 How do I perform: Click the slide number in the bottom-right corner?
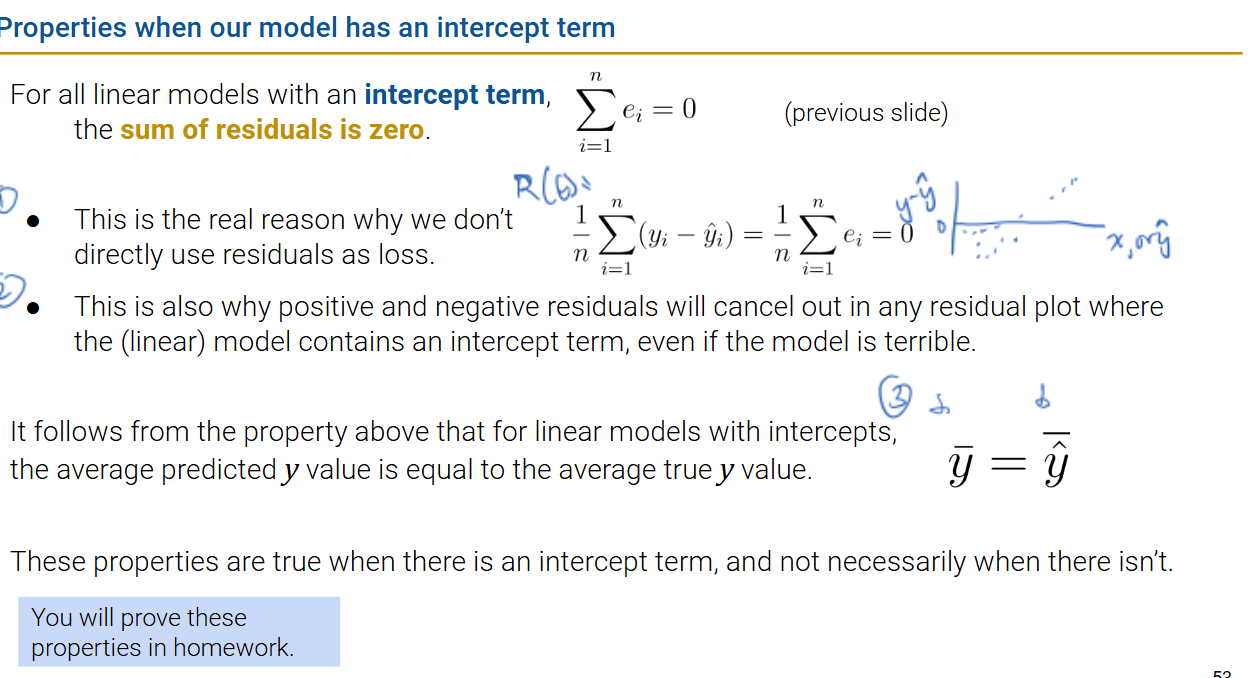tap(1221, 673)
